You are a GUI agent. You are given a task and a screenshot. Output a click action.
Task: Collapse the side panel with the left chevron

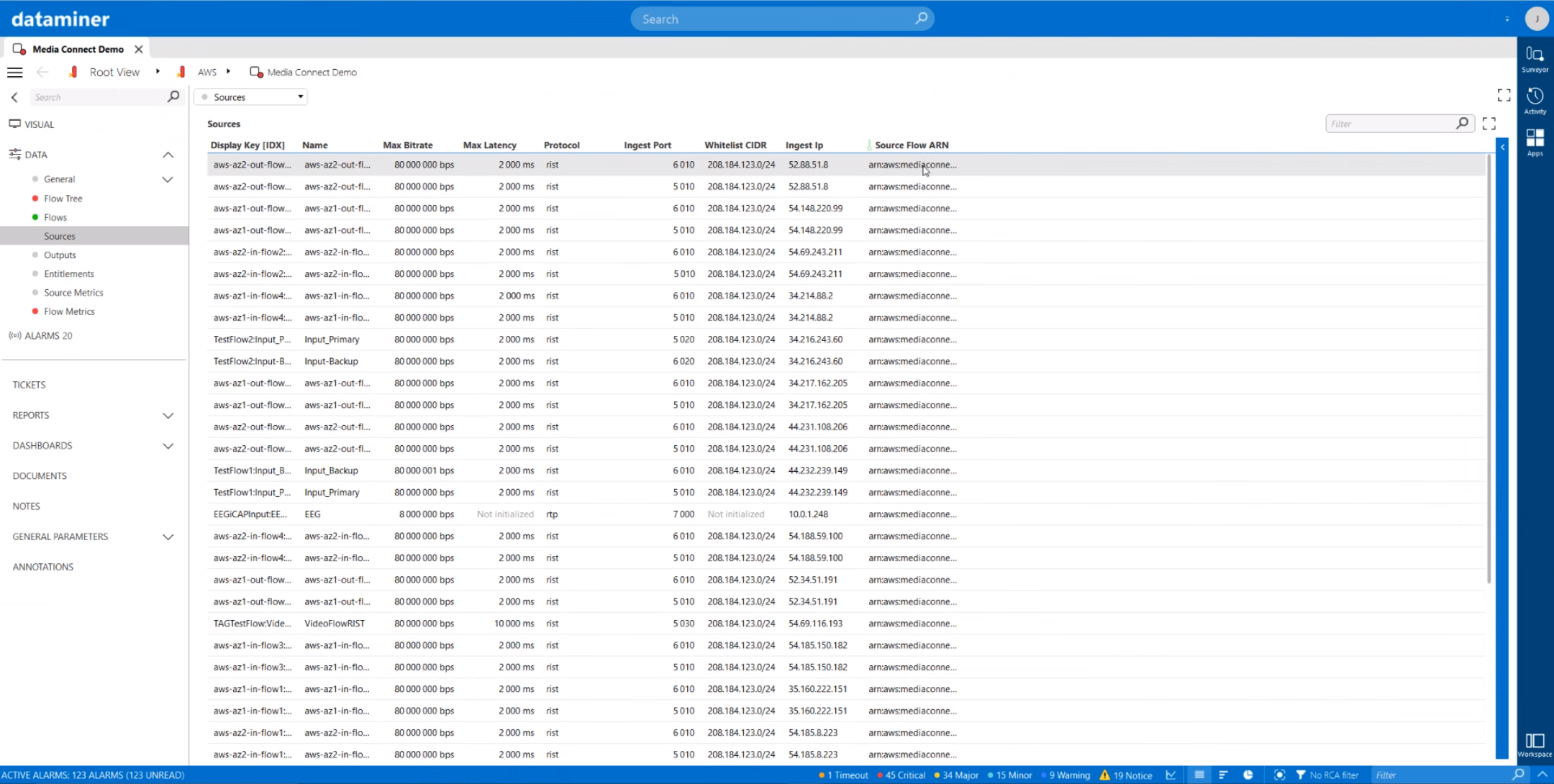pyautogui.click(x=14, y=97)
